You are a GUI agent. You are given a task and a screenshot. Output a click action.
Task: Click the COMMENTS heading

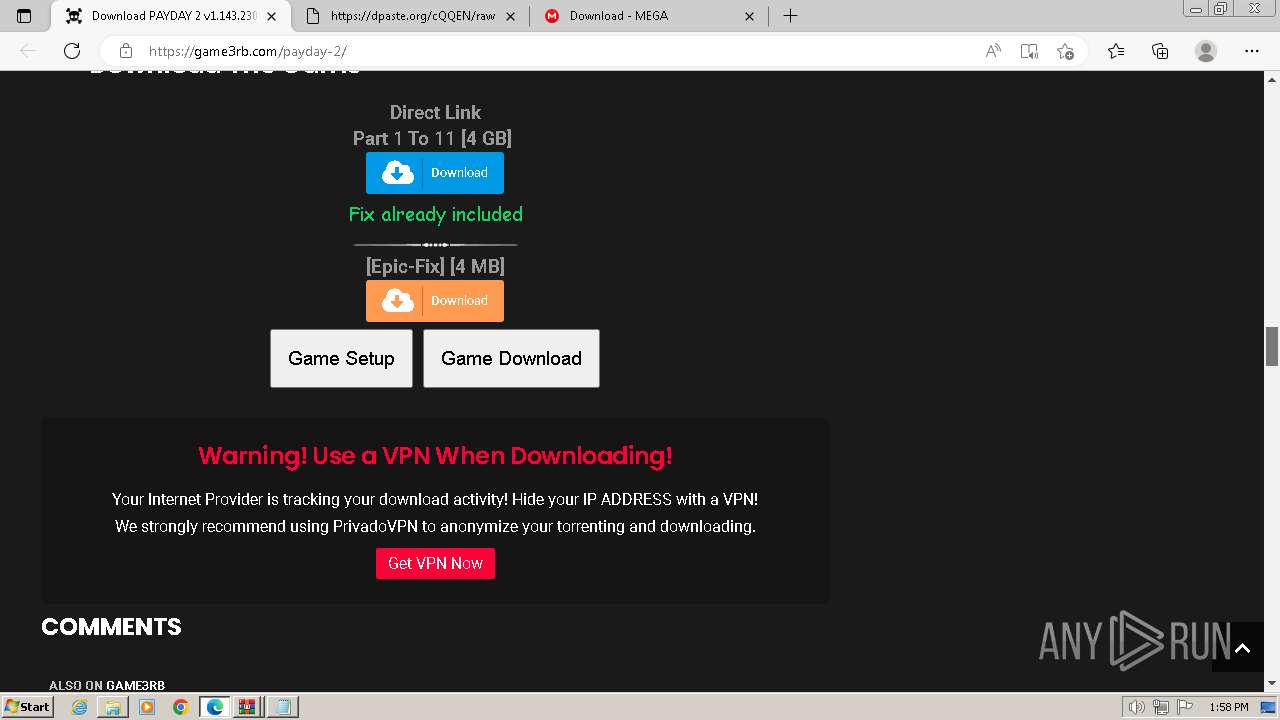pos(111,627)
